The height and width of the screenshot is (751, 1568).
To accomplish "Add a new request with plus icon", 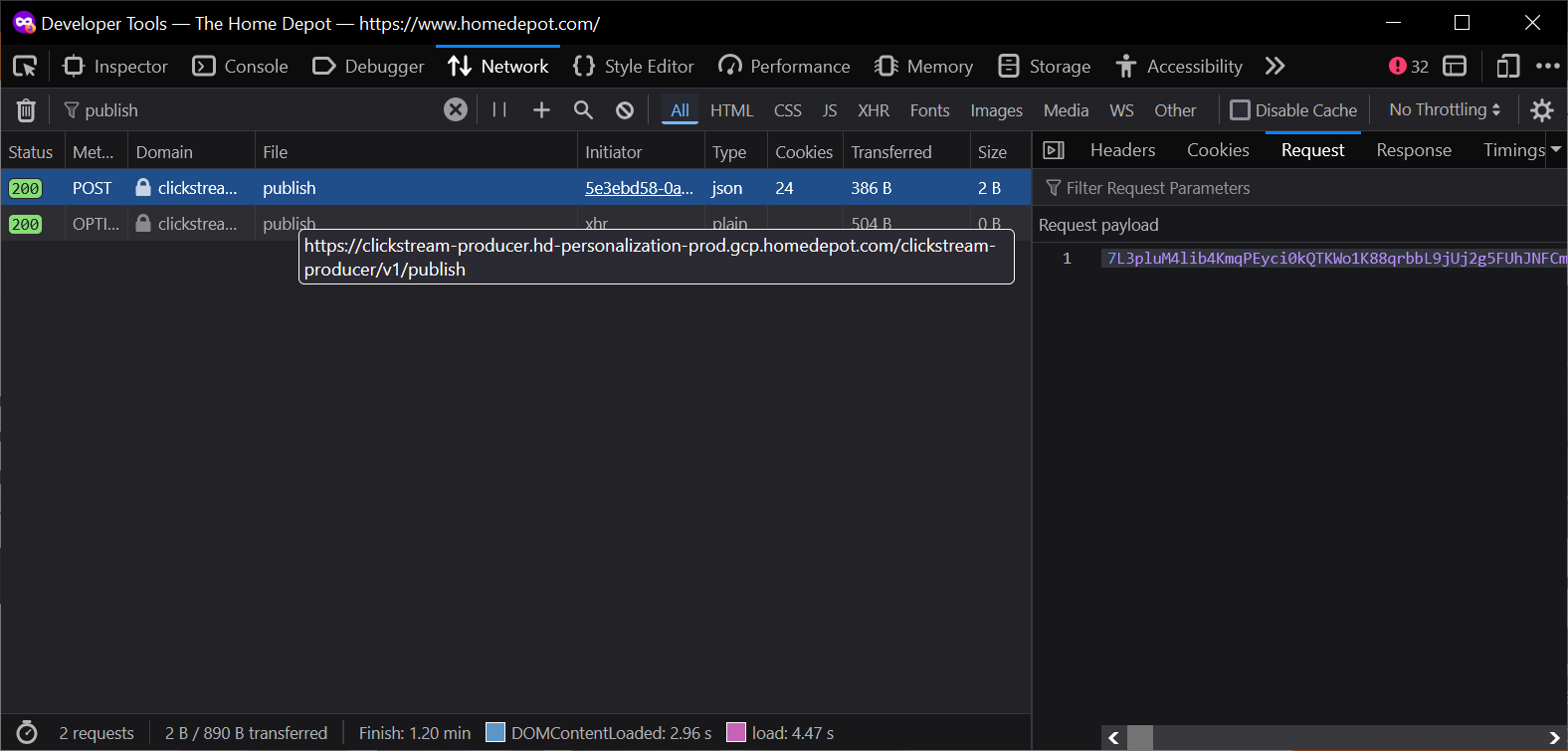I will (x=541, y=110).
